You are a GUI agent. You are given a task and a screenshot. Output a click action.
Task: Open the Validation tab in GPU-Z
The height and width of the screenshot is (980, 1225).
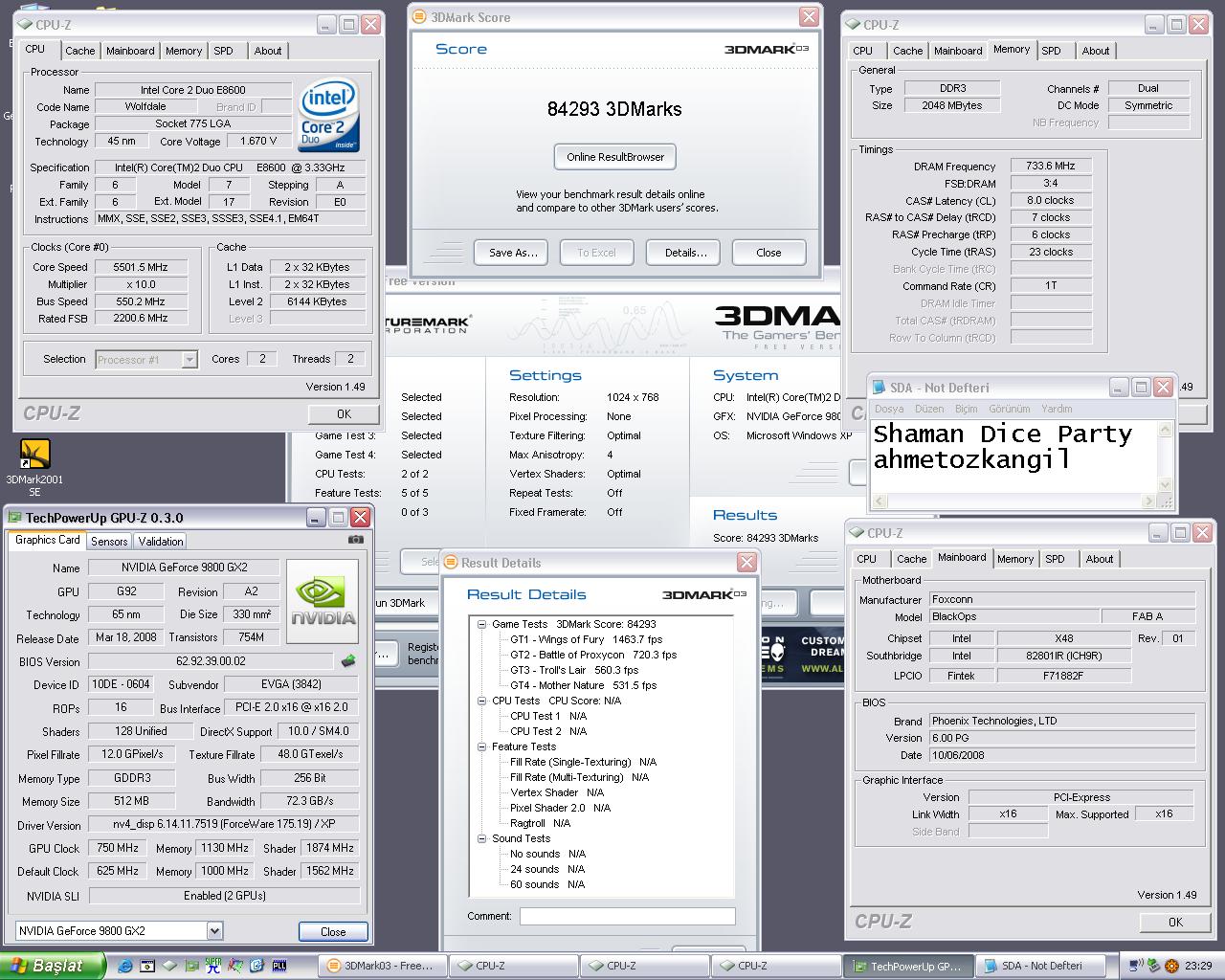(161, 542)
